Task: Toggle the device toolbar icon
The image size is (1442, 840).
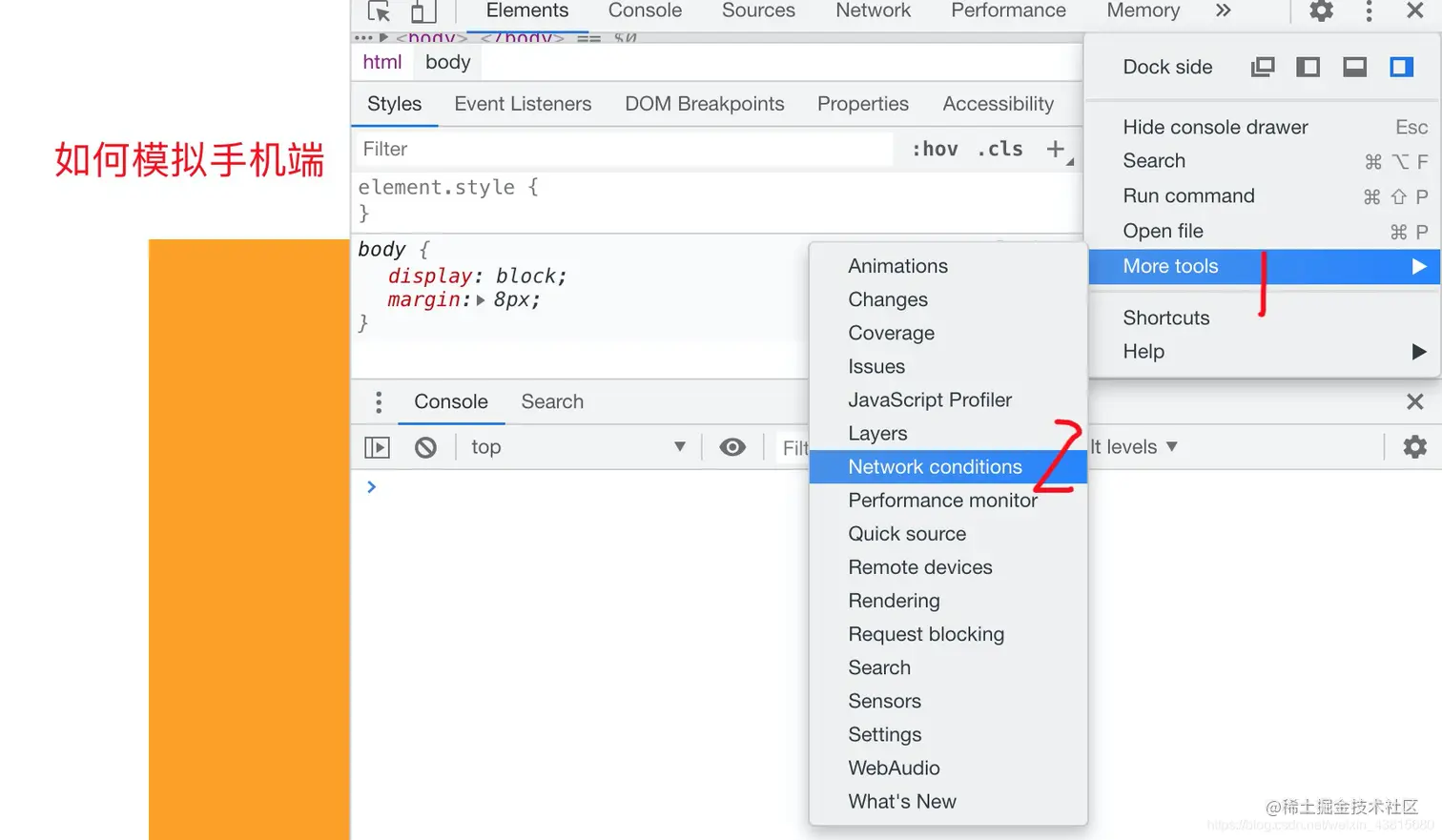Action: point(423,11)
